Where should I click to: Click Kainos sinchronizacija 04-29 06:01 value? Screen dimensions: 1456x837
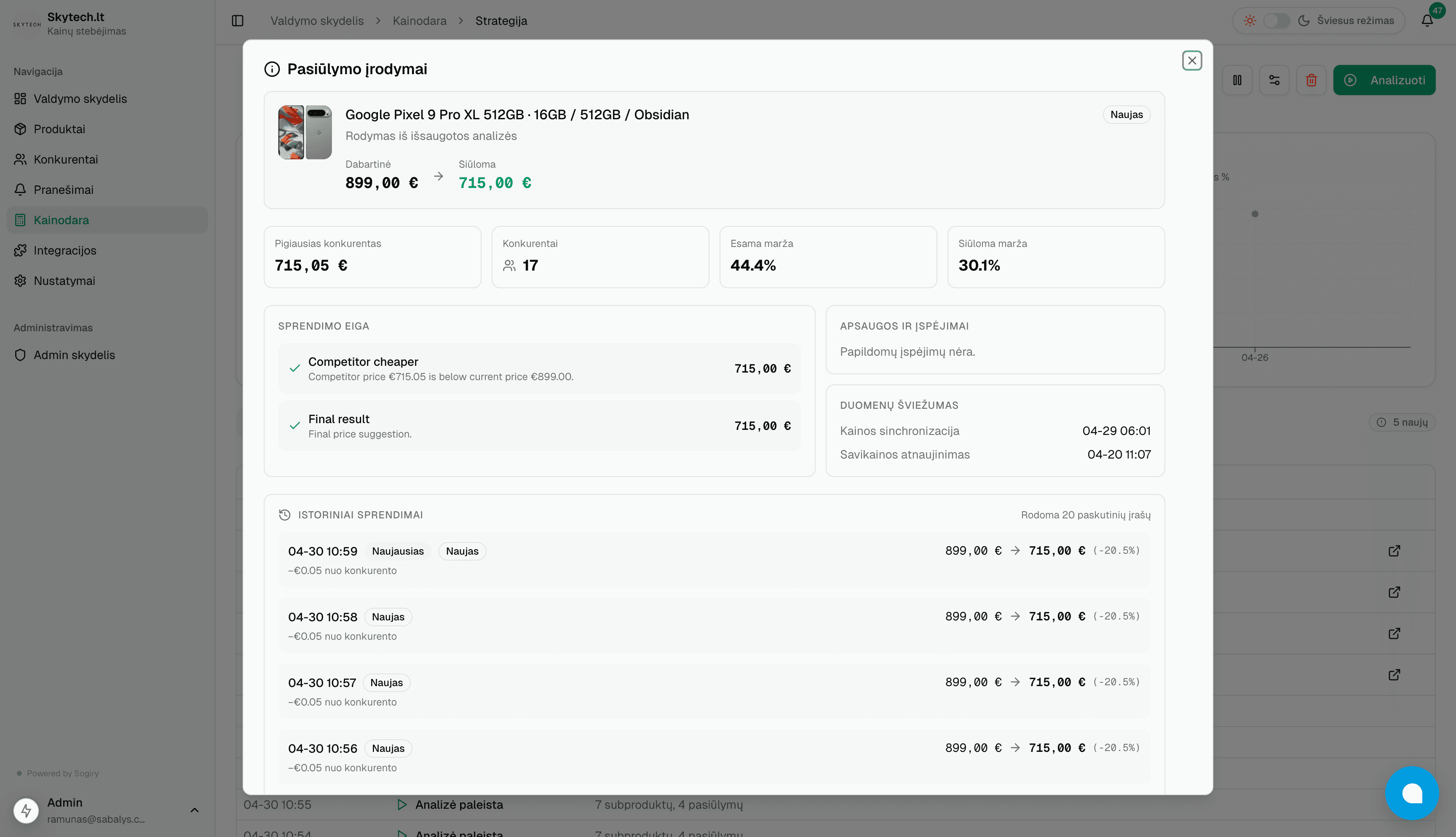[x=1116, y=431]
